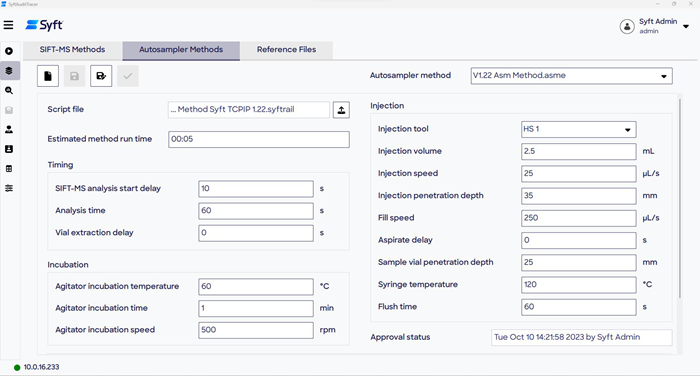Click the Timing section heading
The width and height of the screenshot is (700, 376).
coord(60,165)
